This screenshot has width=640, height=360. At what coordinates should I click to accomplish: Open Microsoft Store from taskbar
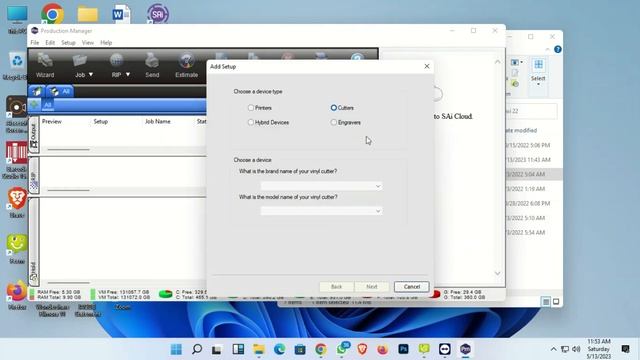pyautogui.click(x=300, y=349)
